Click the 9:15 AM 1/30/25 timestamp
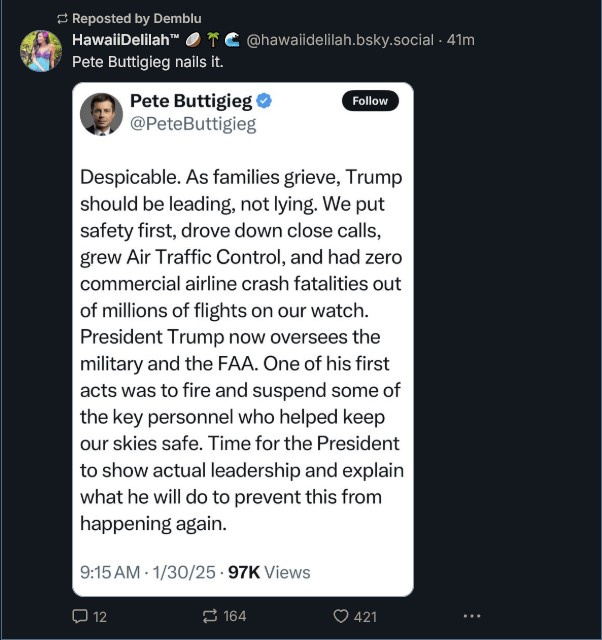 (147, 572)
